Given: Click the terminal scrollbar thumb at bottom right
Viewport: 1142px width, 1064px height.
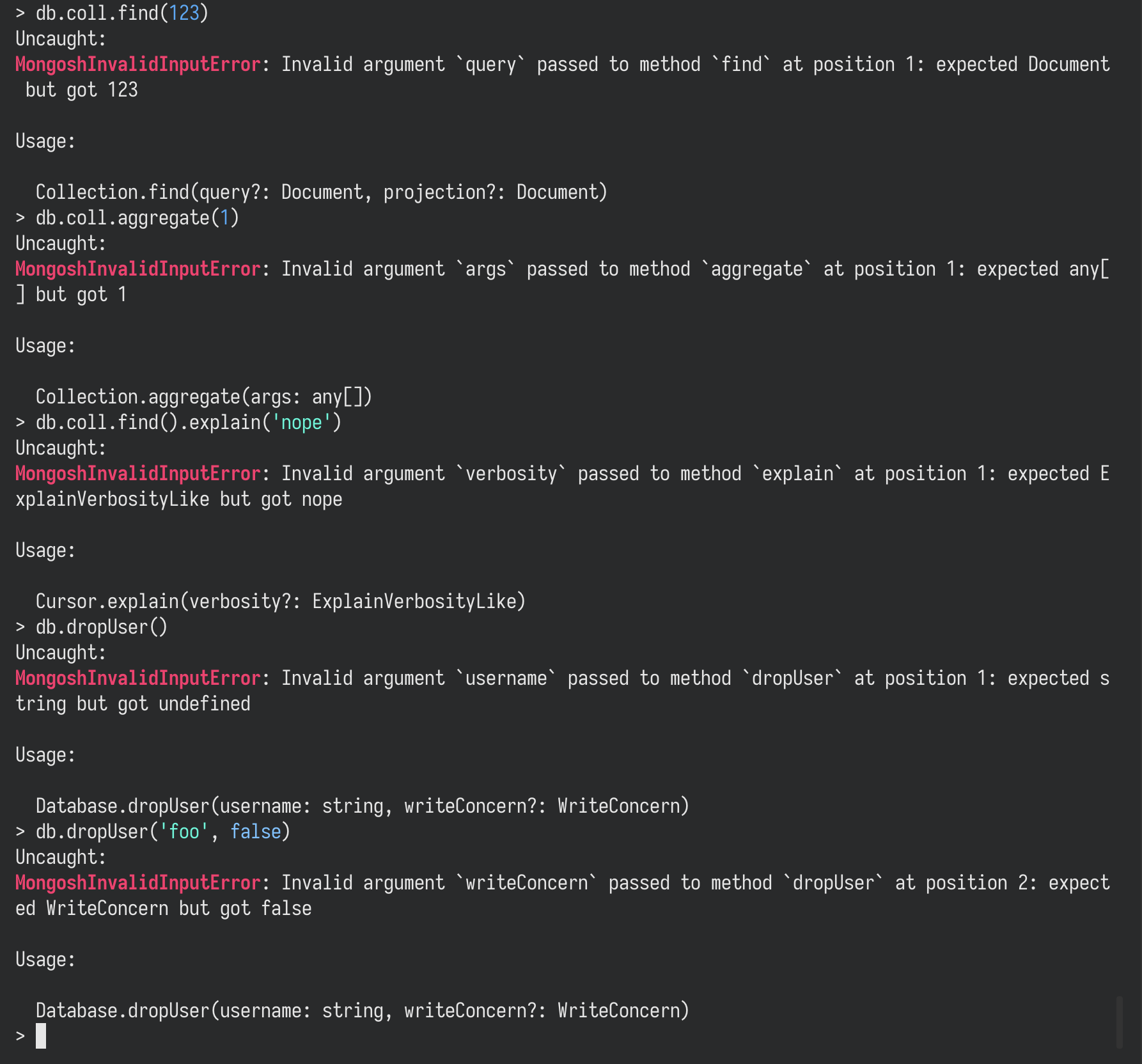Looking at the screenshot, I should tap(1120, 1021).
